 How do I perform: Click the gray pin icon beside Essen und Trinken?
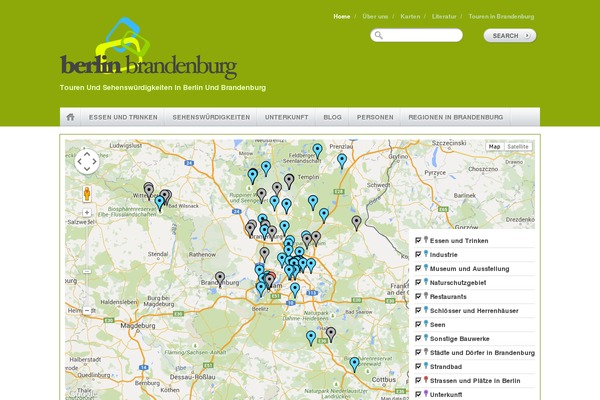click(426, 240)
